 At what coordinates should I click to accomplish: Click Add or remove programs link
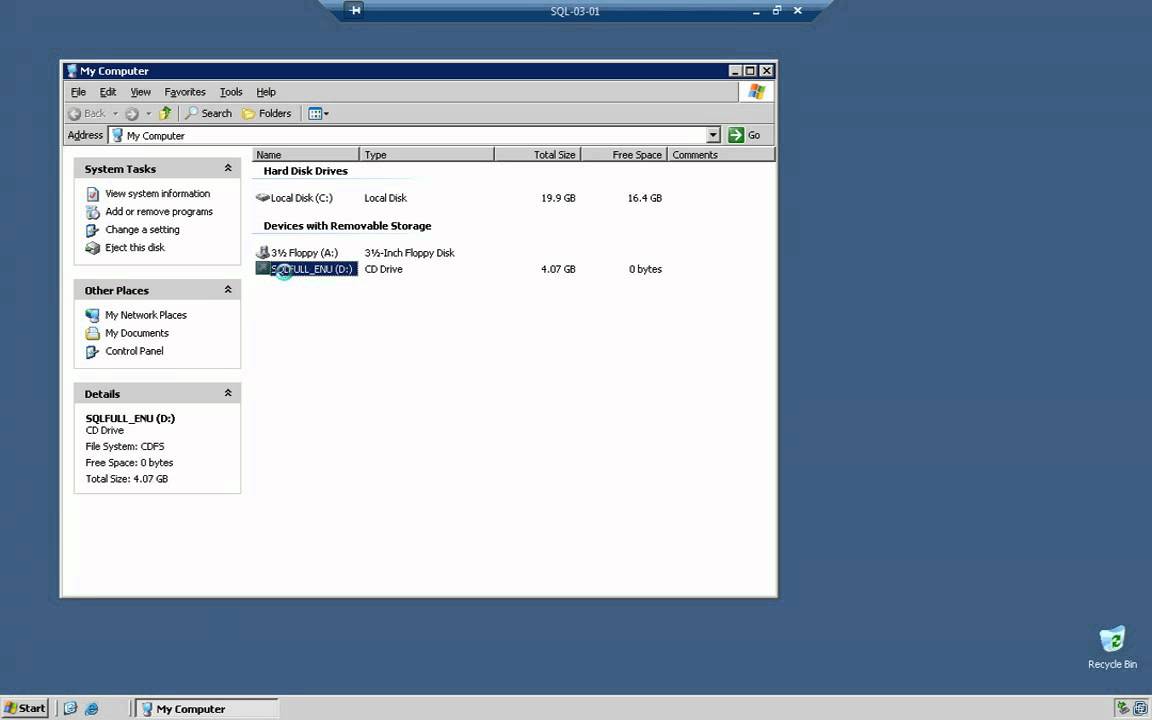tap(159, 212)
